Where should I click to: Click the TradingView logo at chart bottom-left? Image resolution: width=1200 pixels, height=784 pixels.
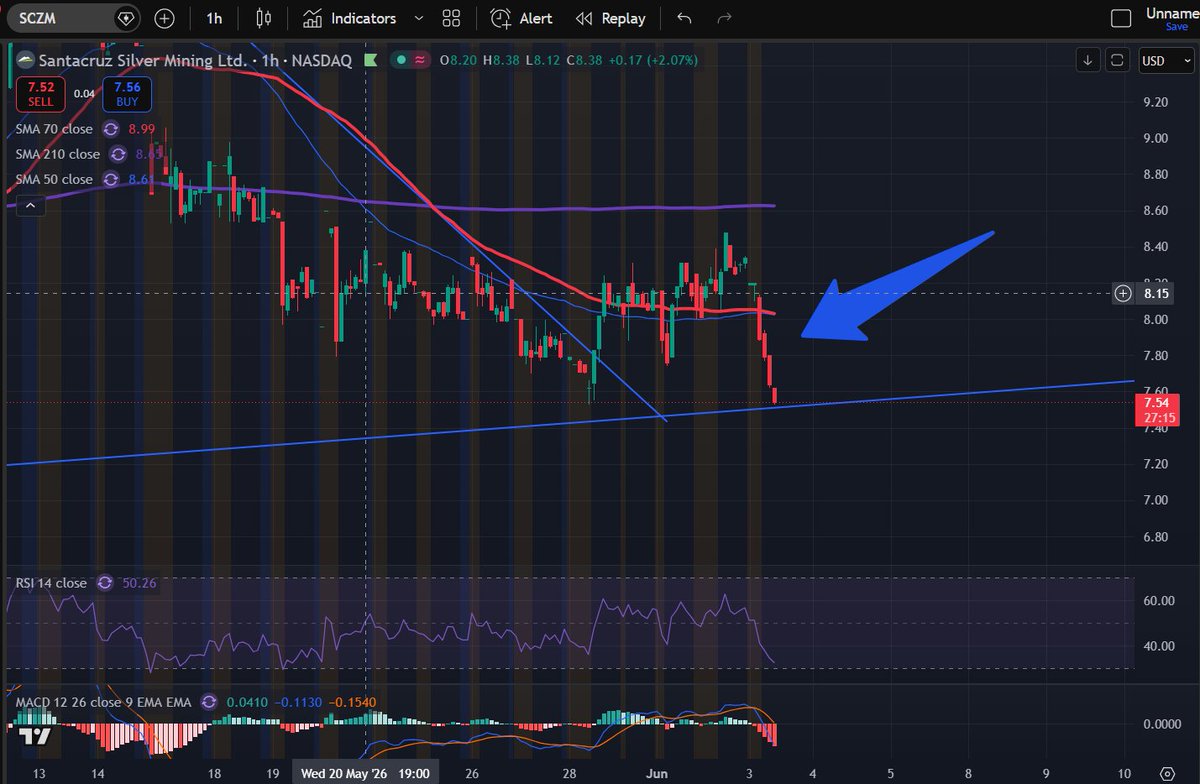[x=35, y=735]
